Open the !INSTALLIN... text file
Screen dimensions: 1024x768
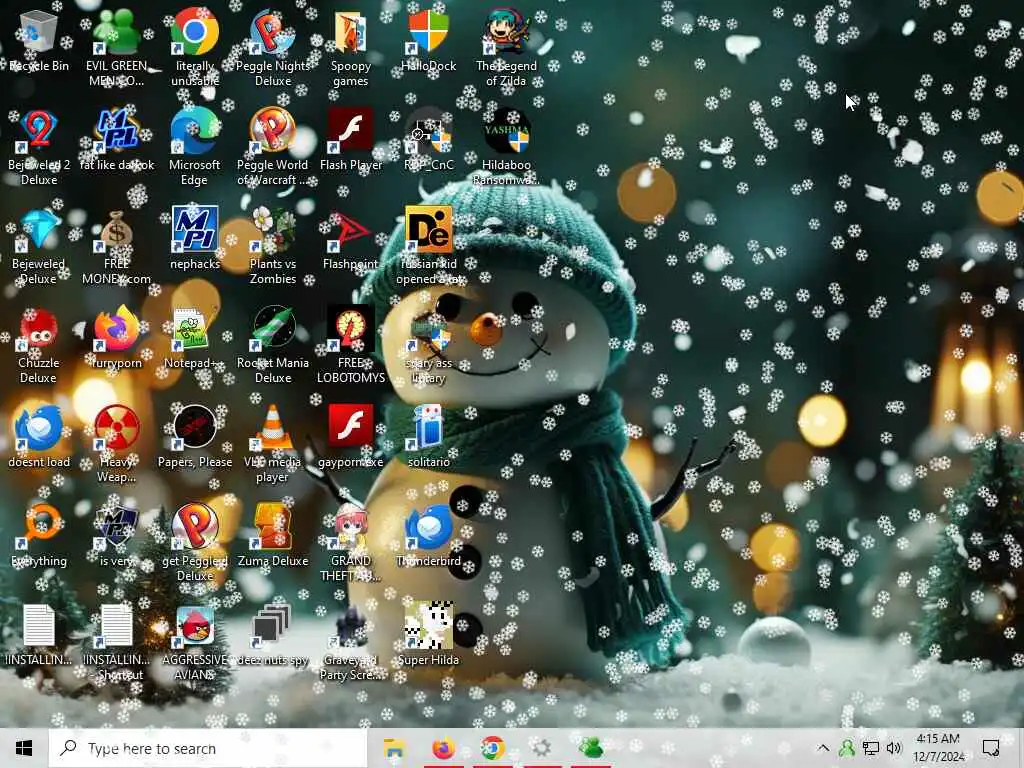tap(39, 635)
